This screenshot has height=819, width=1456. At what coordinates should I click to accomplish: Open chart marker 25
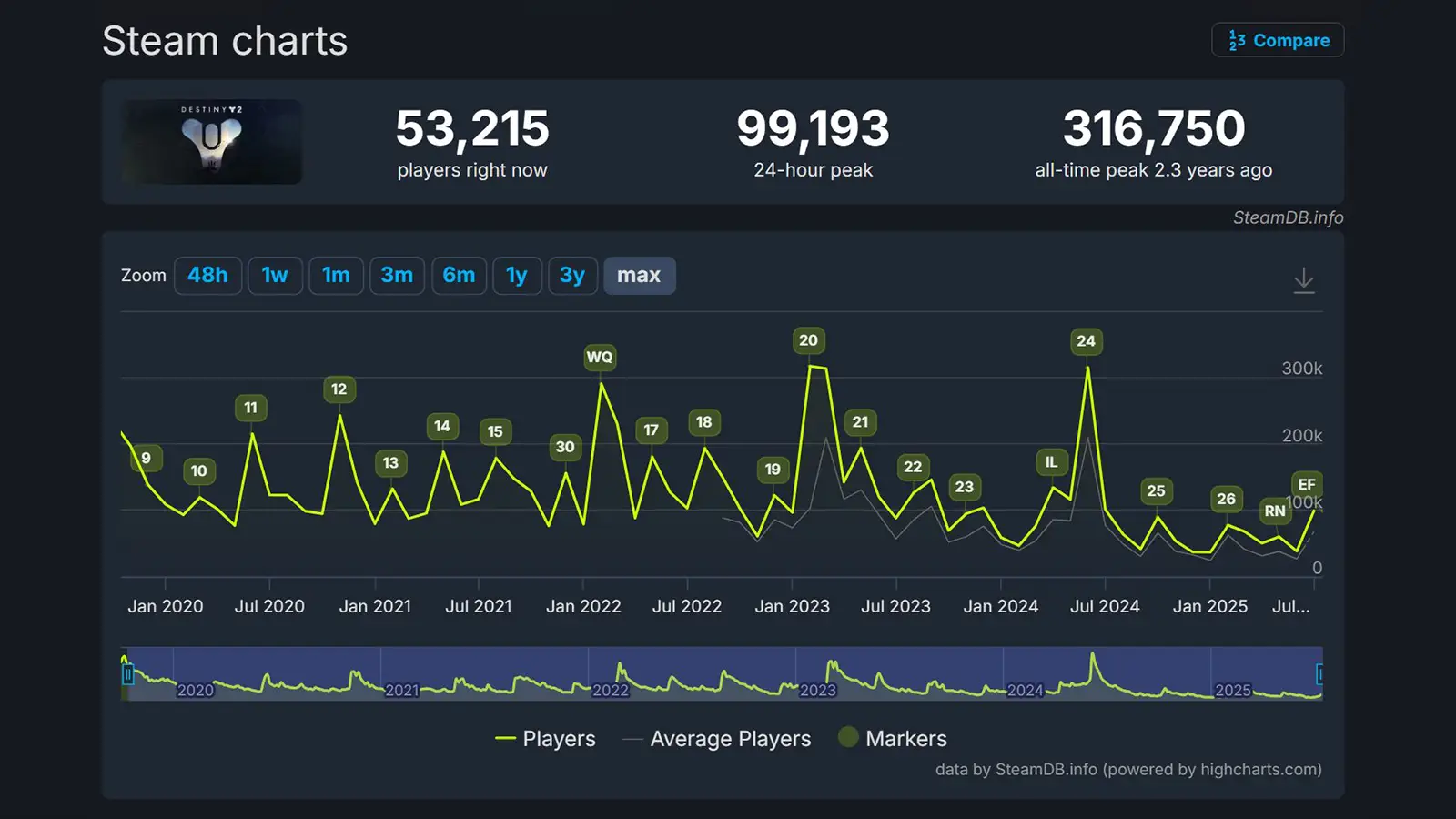1157,491
